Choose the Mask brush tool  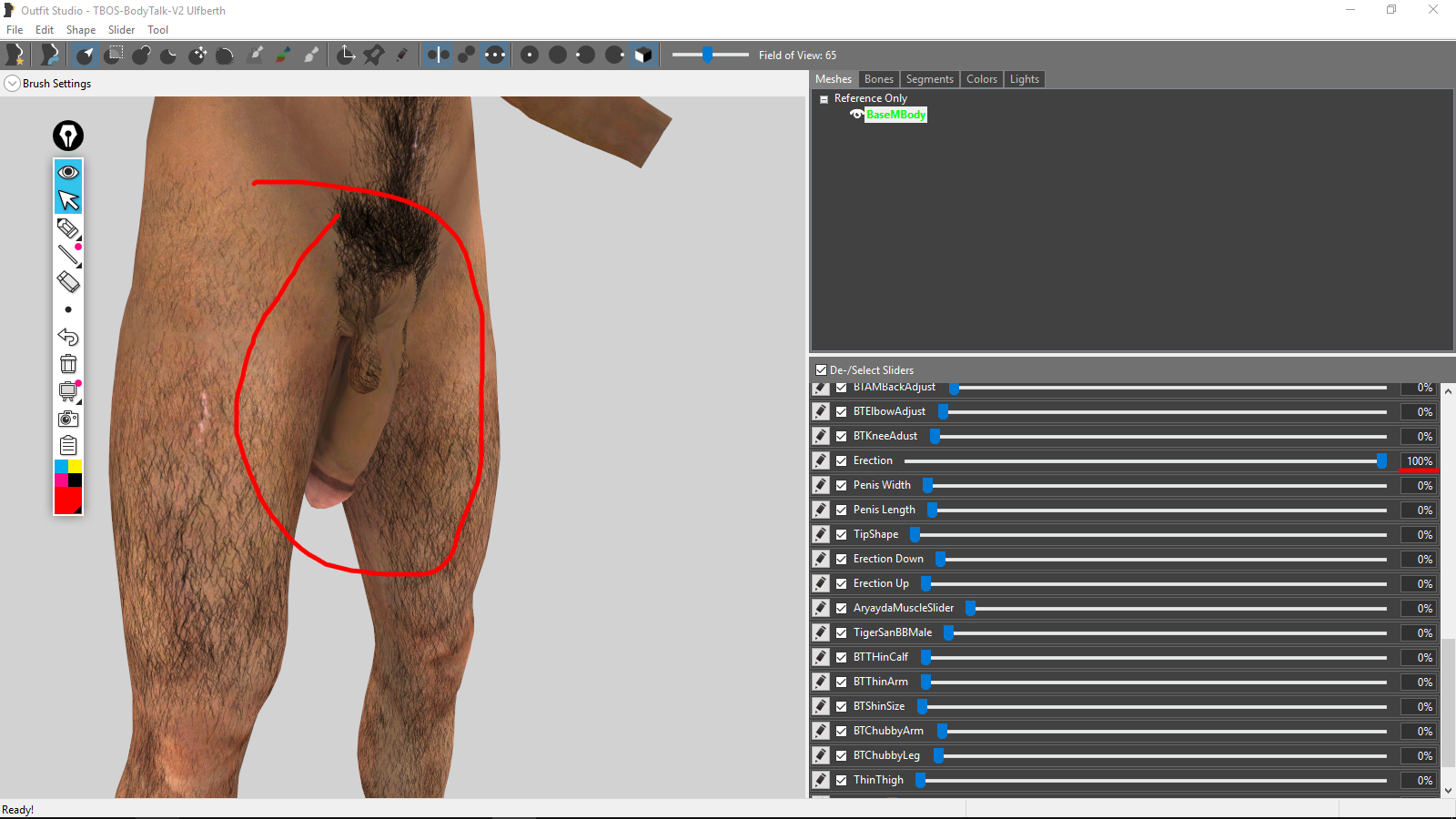click(114, 56)
